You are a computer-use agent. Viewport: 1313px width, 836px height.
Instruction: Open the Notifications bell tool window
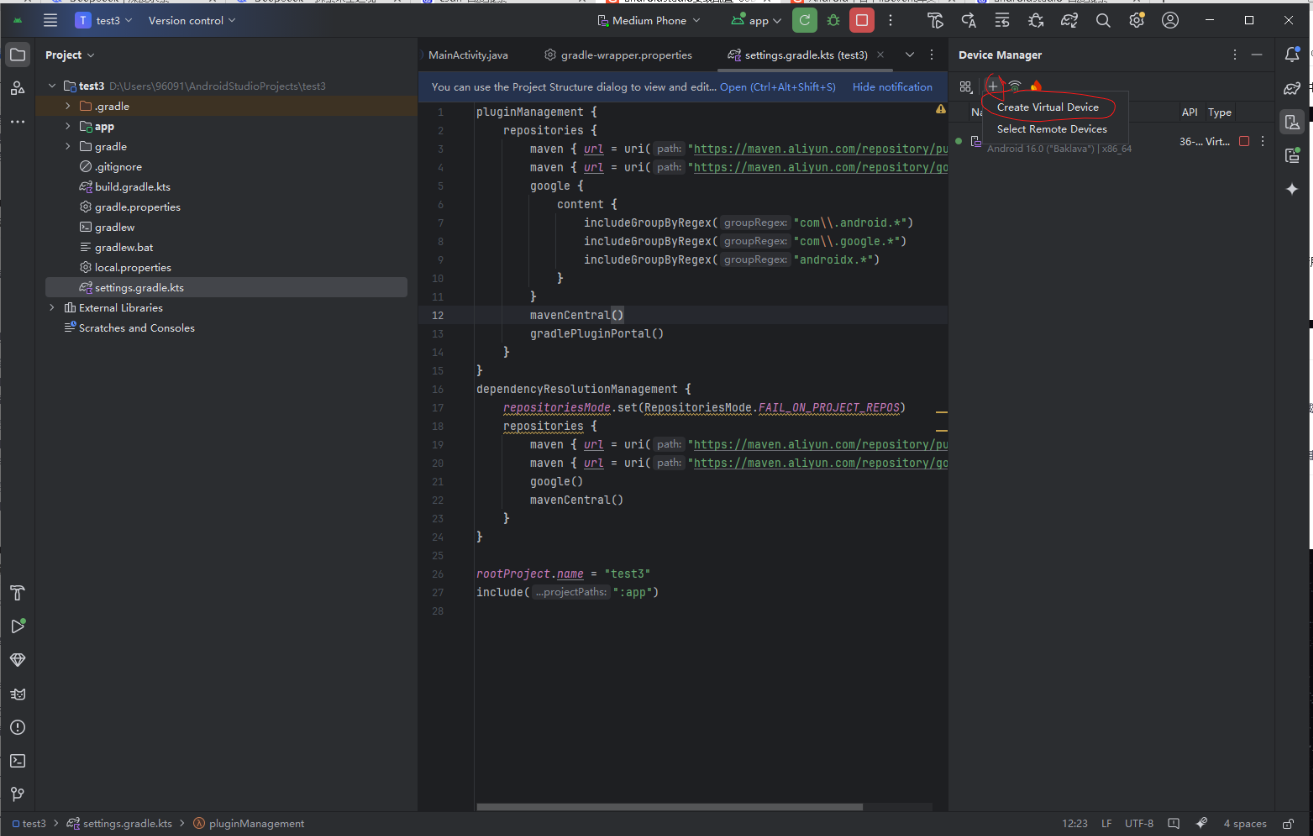1292,55
